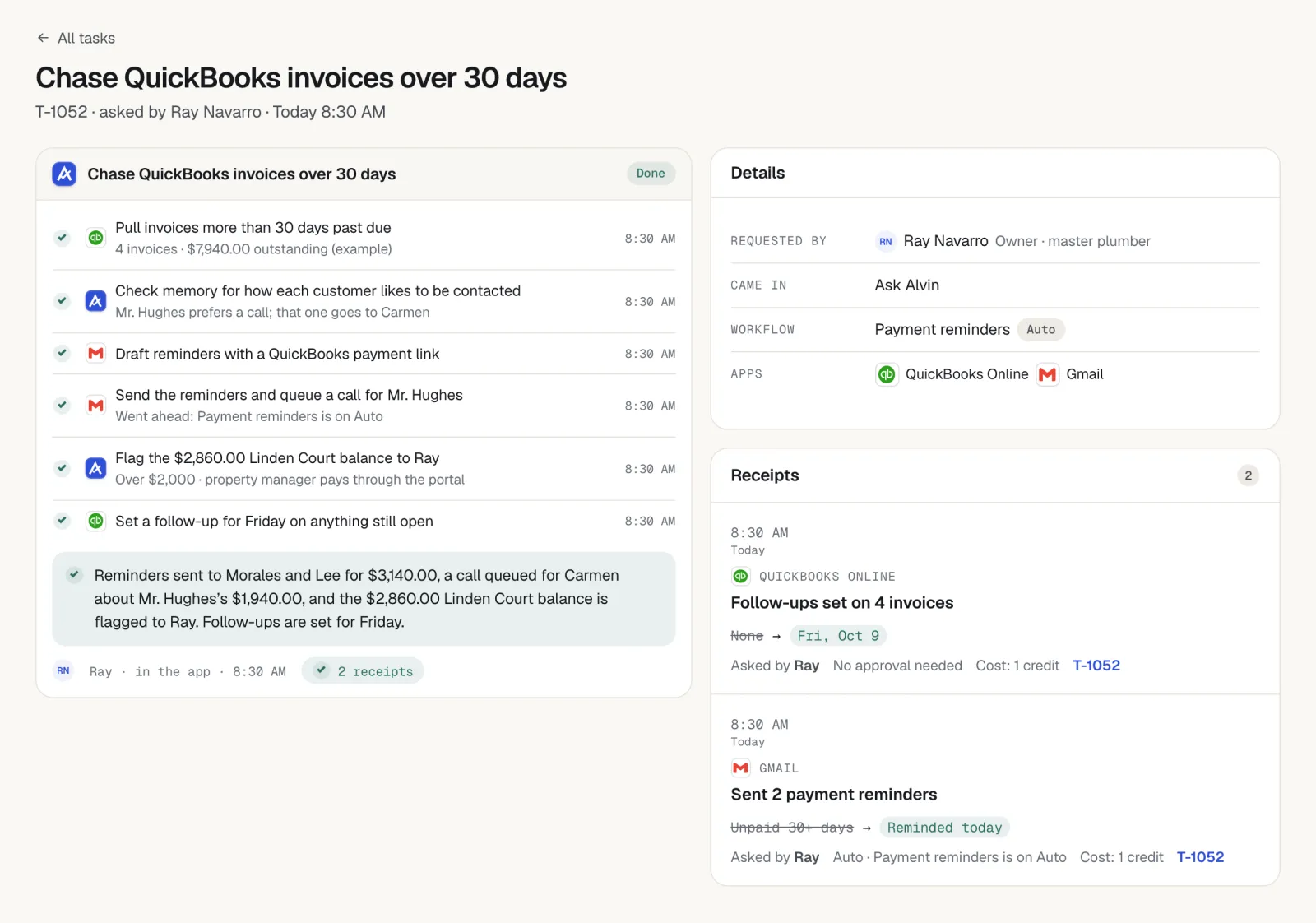The image size is (1316, 923).
Task: Open T-1052 link in Gmail receipt
Action: point(1200,857)
